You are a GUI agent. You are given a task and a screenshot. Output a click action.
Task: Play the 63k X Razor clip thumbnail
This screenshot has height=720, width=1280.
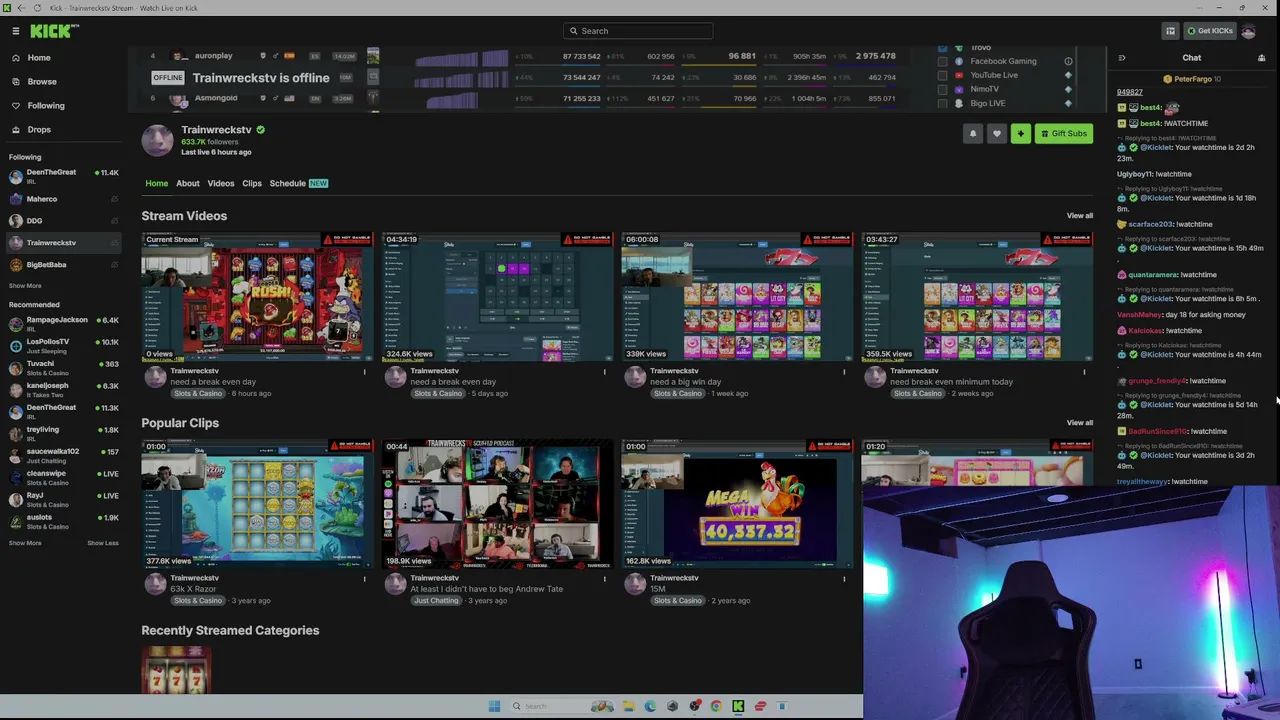pyautogui.click(x=257, y=503)
